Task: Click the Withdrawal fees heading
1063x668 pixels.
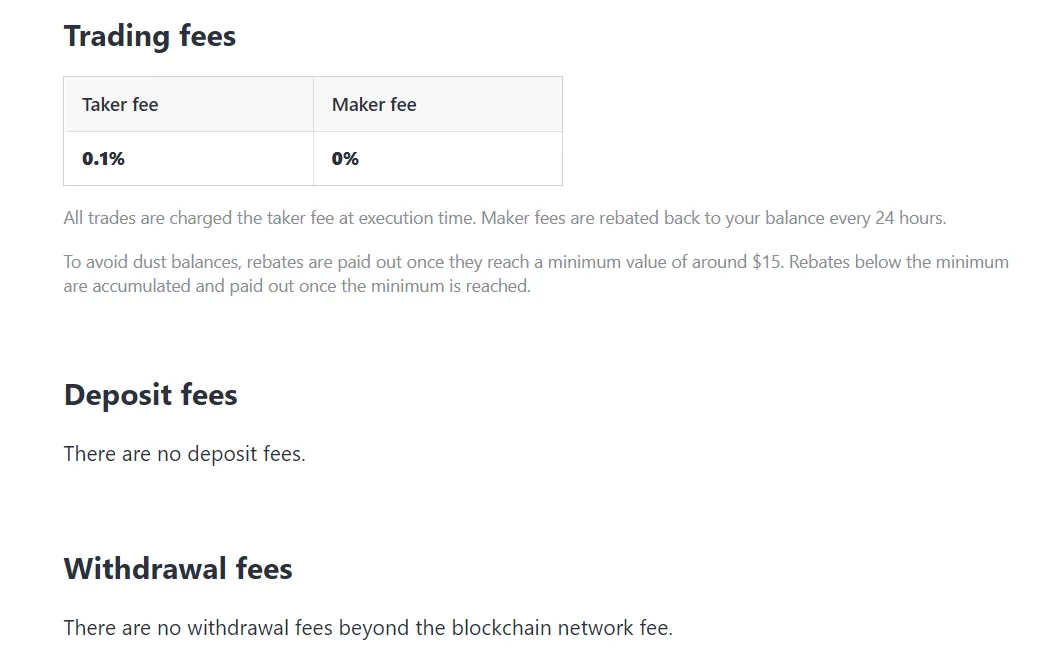Action: tap(178, 568)
